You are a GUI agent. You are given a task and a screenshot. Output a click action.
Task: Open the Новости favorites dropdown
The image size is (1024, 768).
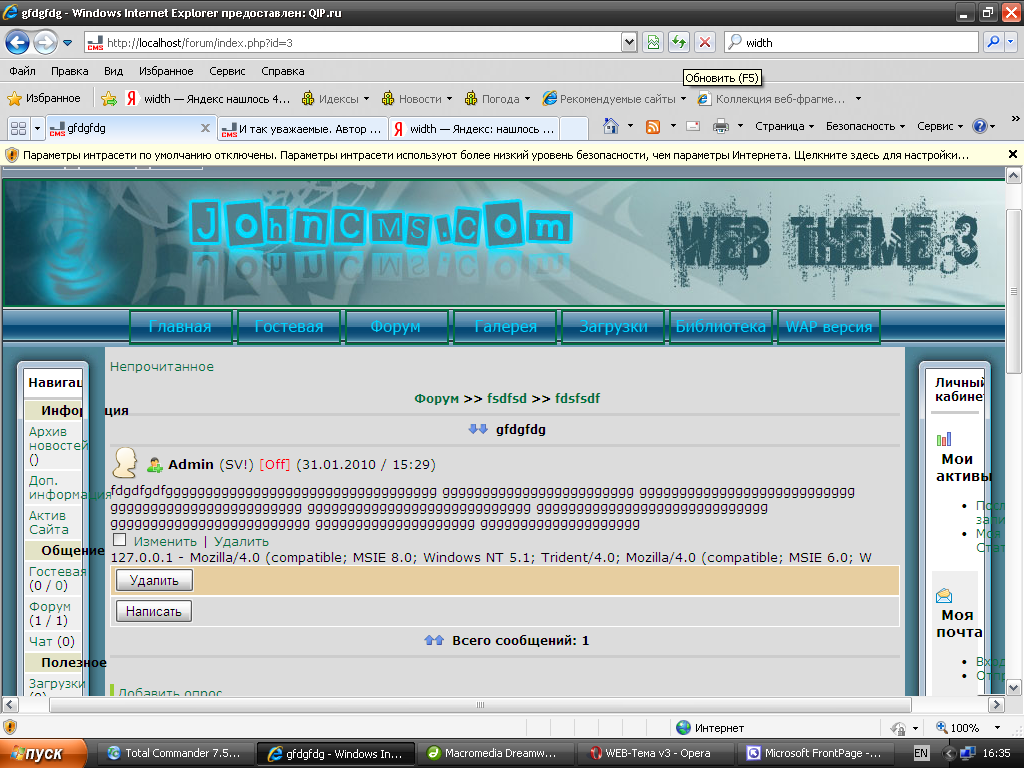click(417, 99)
